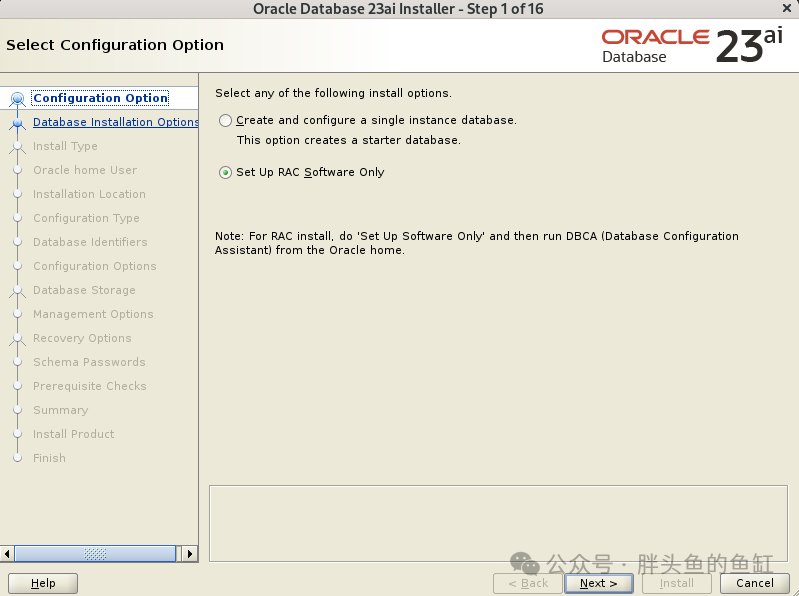Click the Schema Passwords step text
Screen dimensions: 799x596
click(89, 362)
